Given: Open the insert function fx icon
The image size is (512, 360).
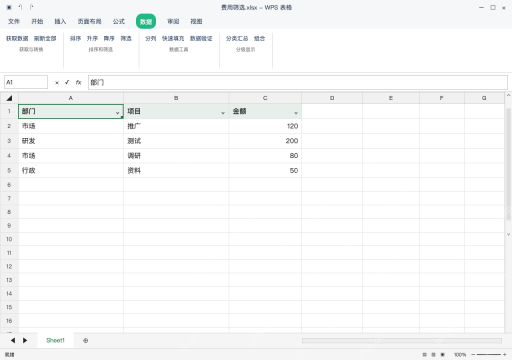Looking at the screenshot, I should pyautogui.click(x=78, y=82).
